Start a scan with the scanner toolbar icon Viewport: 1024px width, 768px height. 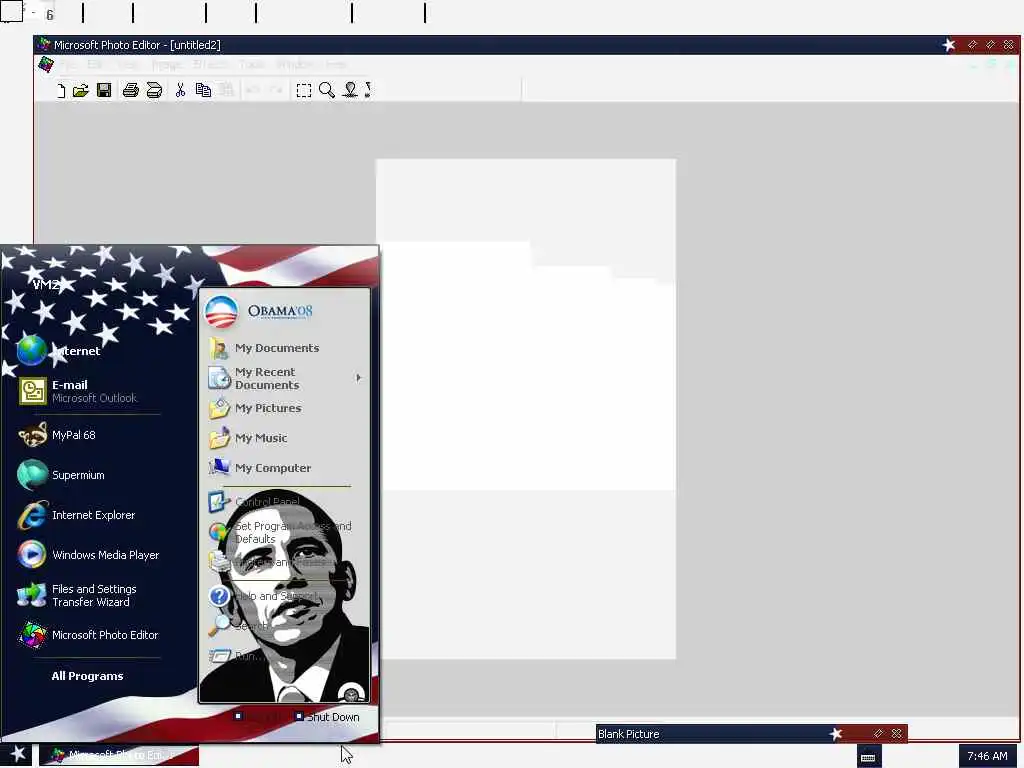tap(154, 90)
